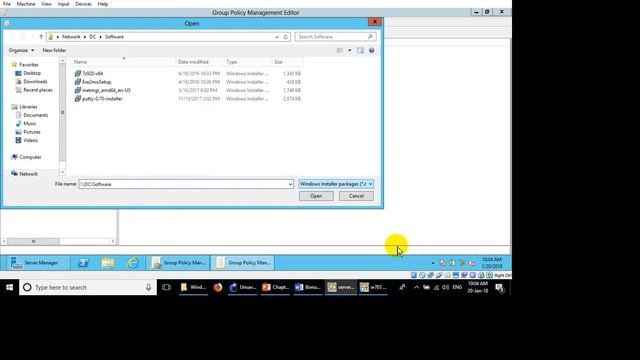Click the refresh icon in address bar

[x=286, y=37]
